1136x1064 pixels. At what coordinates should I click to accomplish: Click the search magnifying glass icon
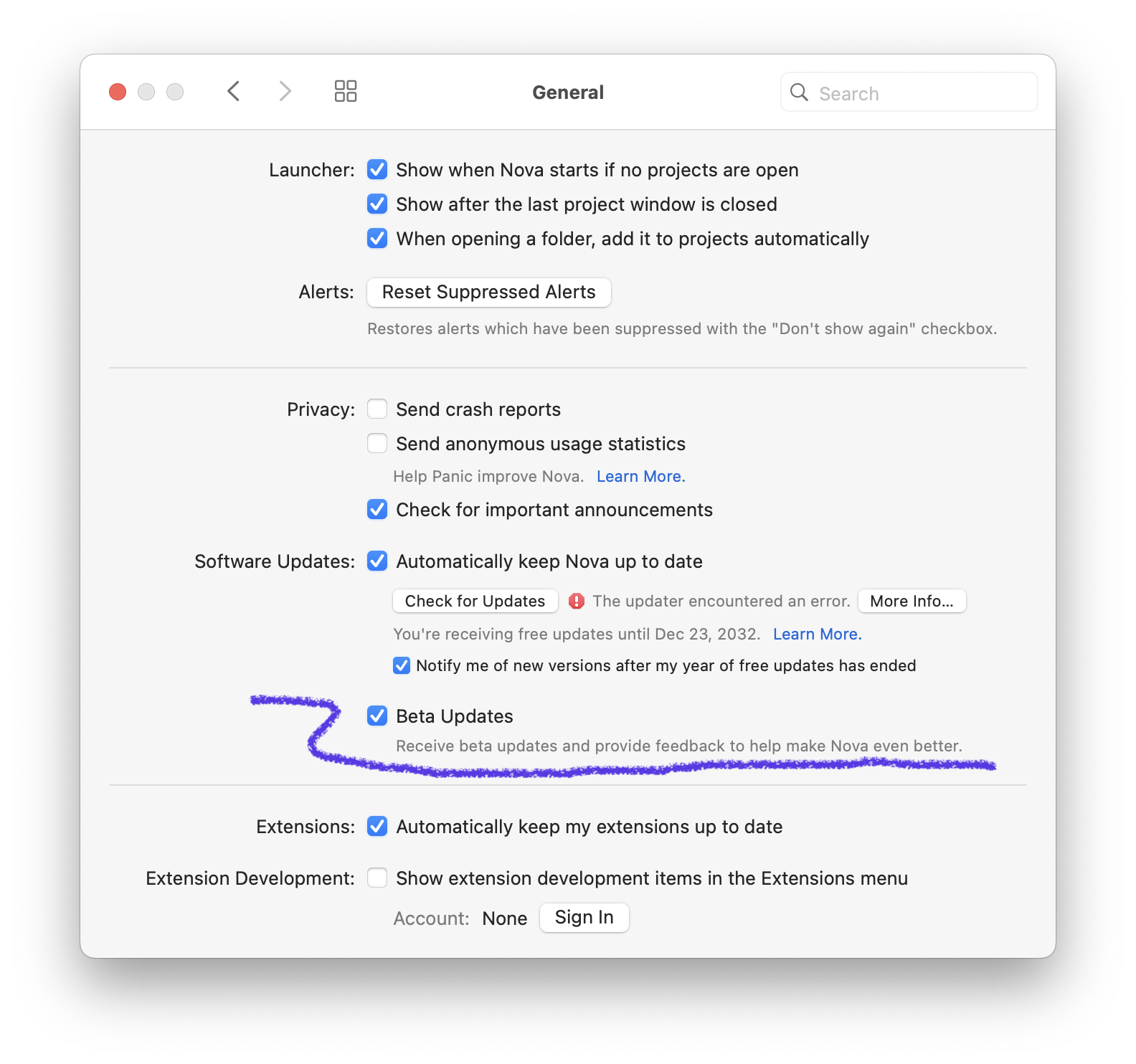click(x=799, y=92)
